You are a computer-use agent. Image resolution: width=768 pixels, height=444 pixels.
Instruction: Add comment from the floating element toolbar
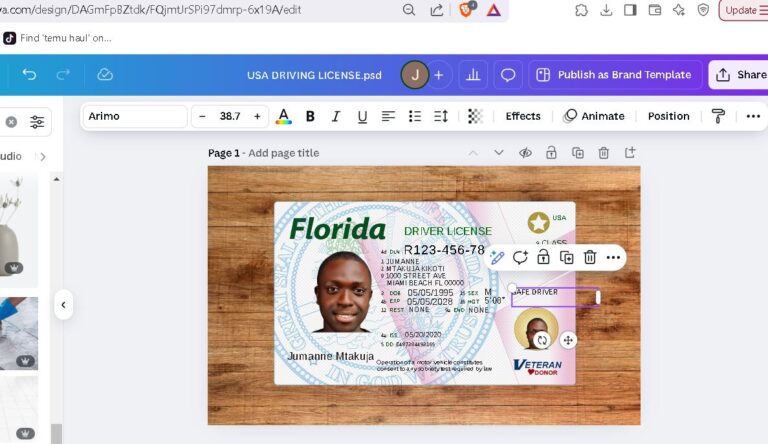point(520,257)
